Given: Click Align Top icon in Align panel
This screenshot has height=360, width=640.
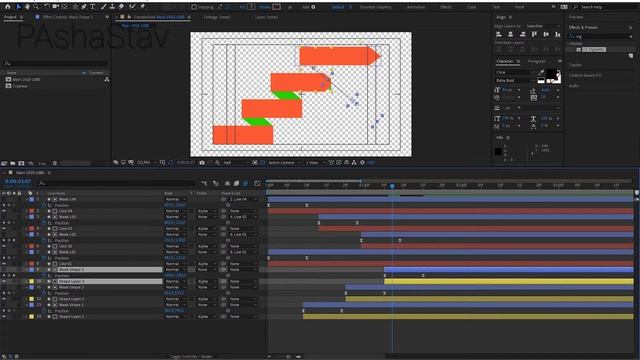Looking at the screenshot, I should [x=534, y=35].
